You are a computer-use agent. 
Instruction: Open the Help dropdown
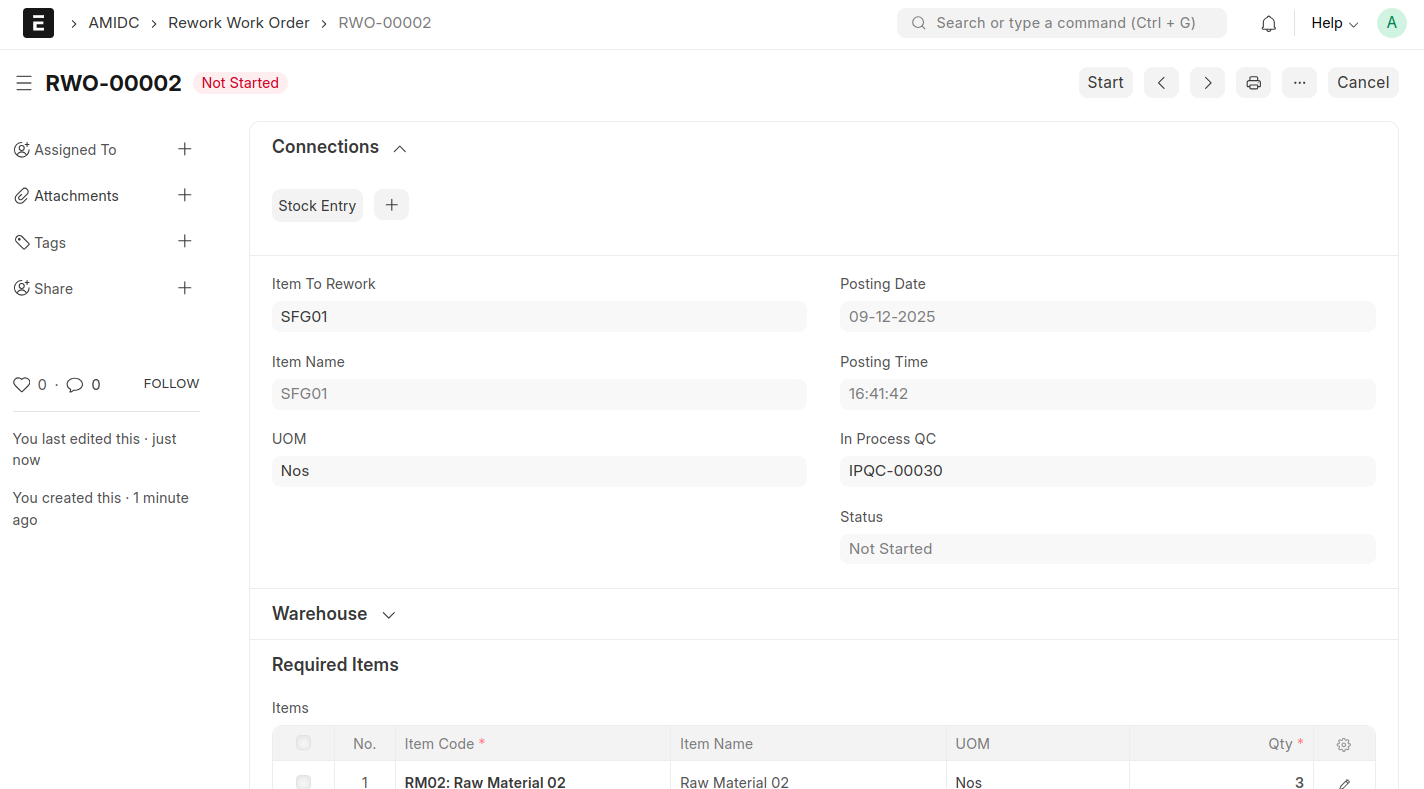[x=1334, y=23]
